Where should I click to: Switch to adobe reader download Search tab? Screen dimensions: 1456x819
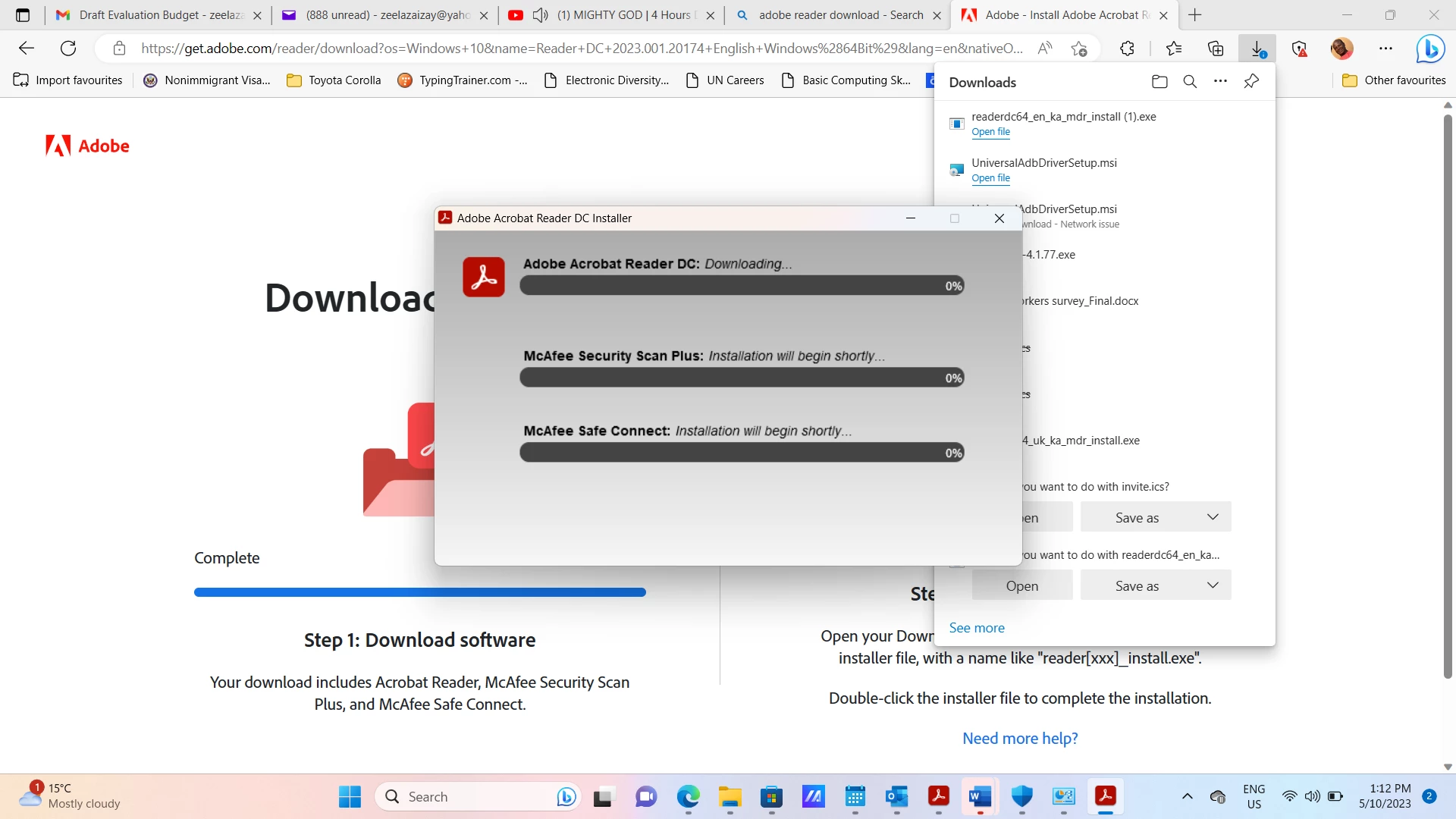coord(839,15)
